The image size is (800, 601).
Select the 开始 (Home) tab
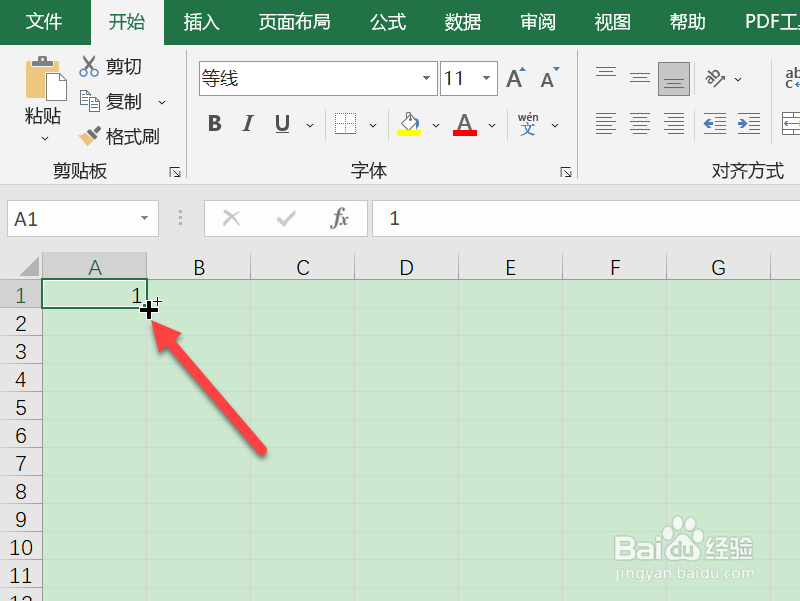pos(127,22)
